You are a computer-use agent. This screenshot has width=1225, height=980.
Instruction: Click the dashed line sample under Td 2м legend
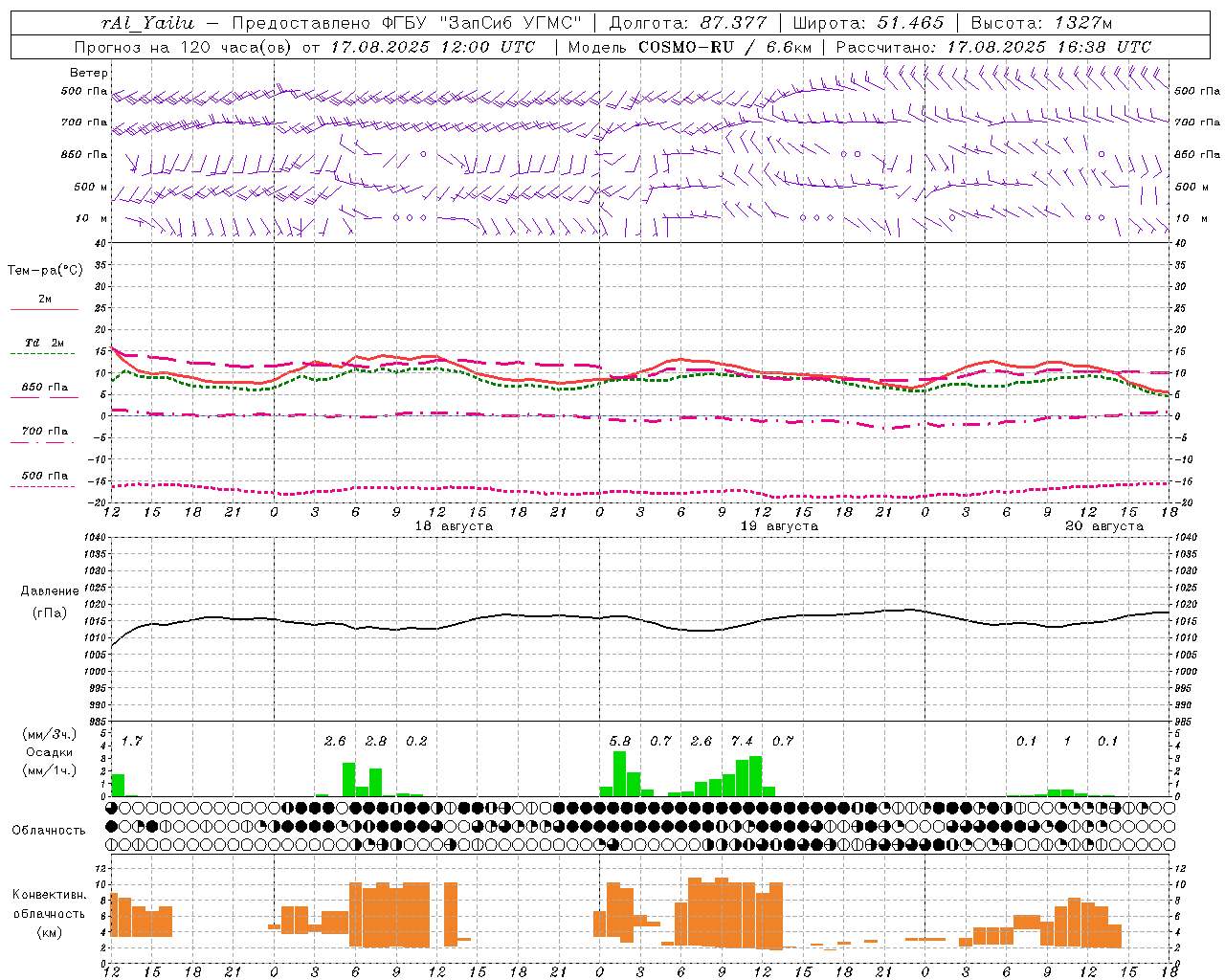coord(43,353)
